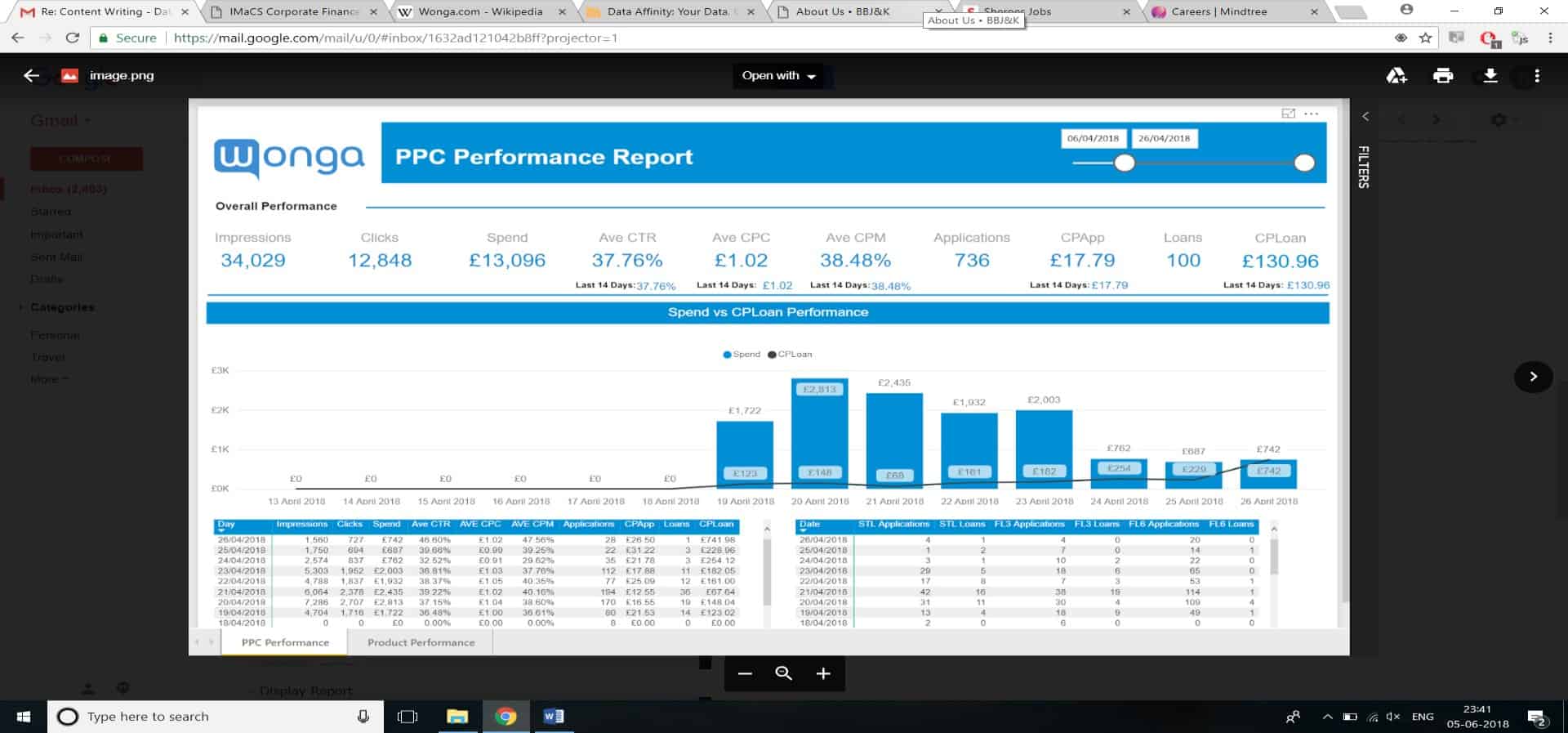Click the 26/04/2018 end date field

click(1164, 138)
